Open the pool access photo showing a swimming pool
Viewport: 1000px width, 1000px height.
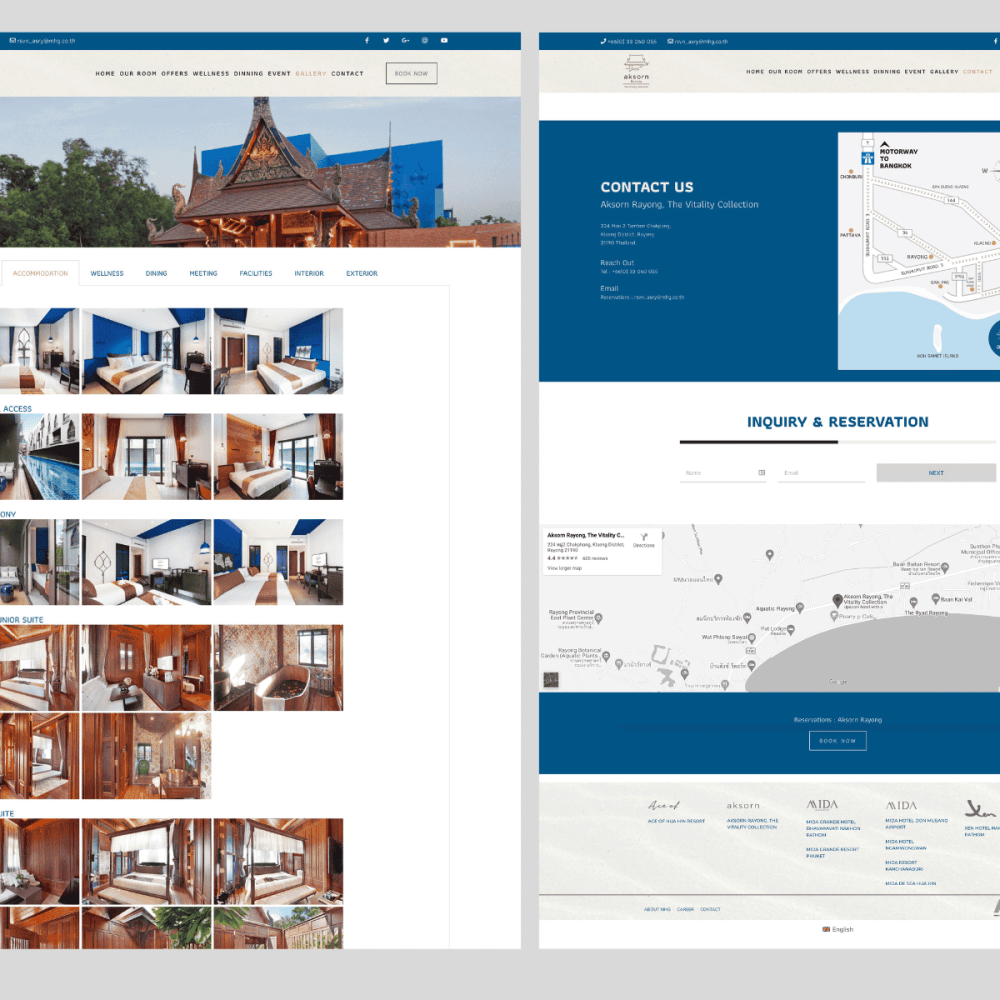(x=40, y=457)
